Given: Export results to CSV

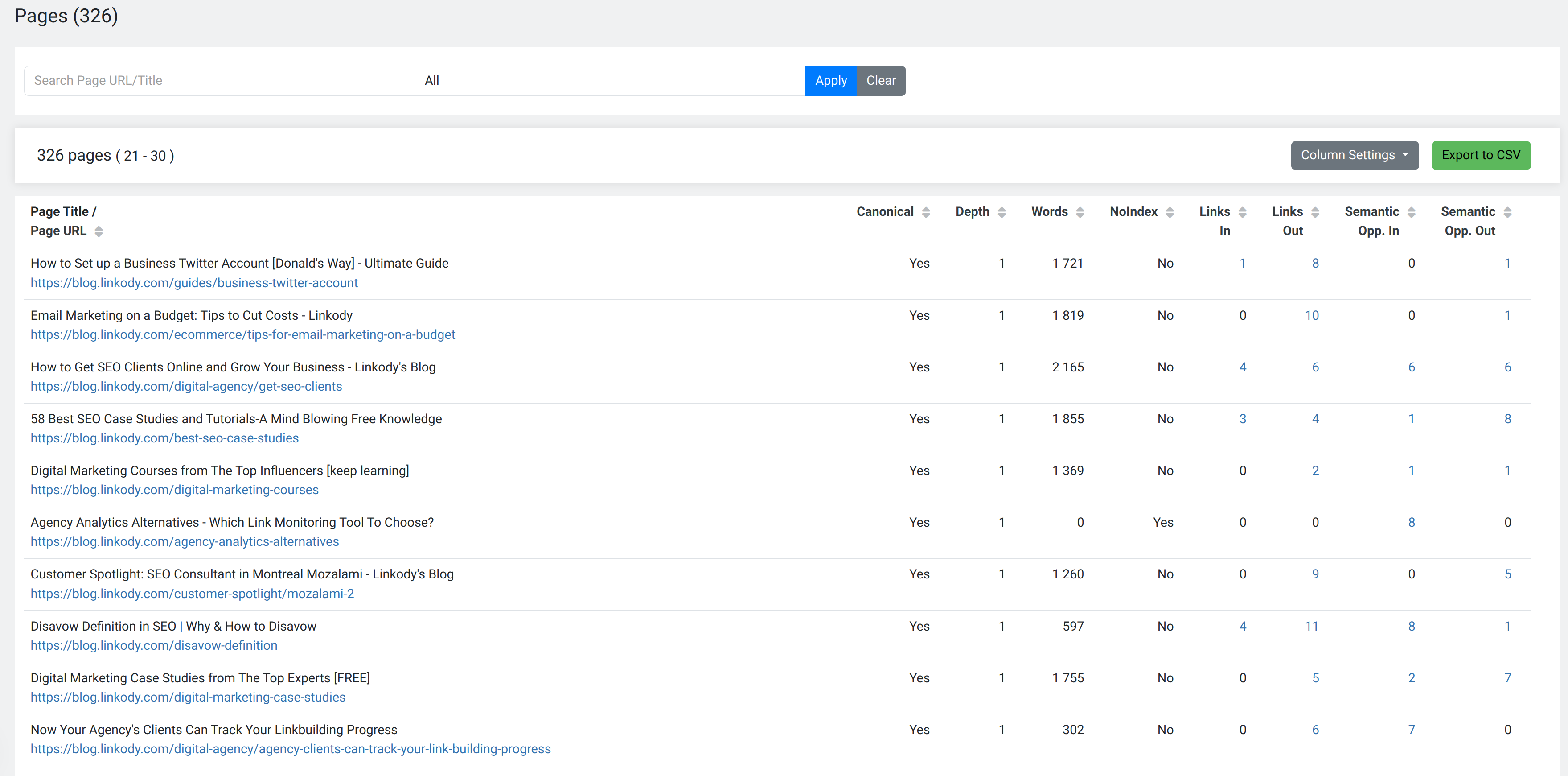Looking at the screenshot, I should tap(1480, 155).
